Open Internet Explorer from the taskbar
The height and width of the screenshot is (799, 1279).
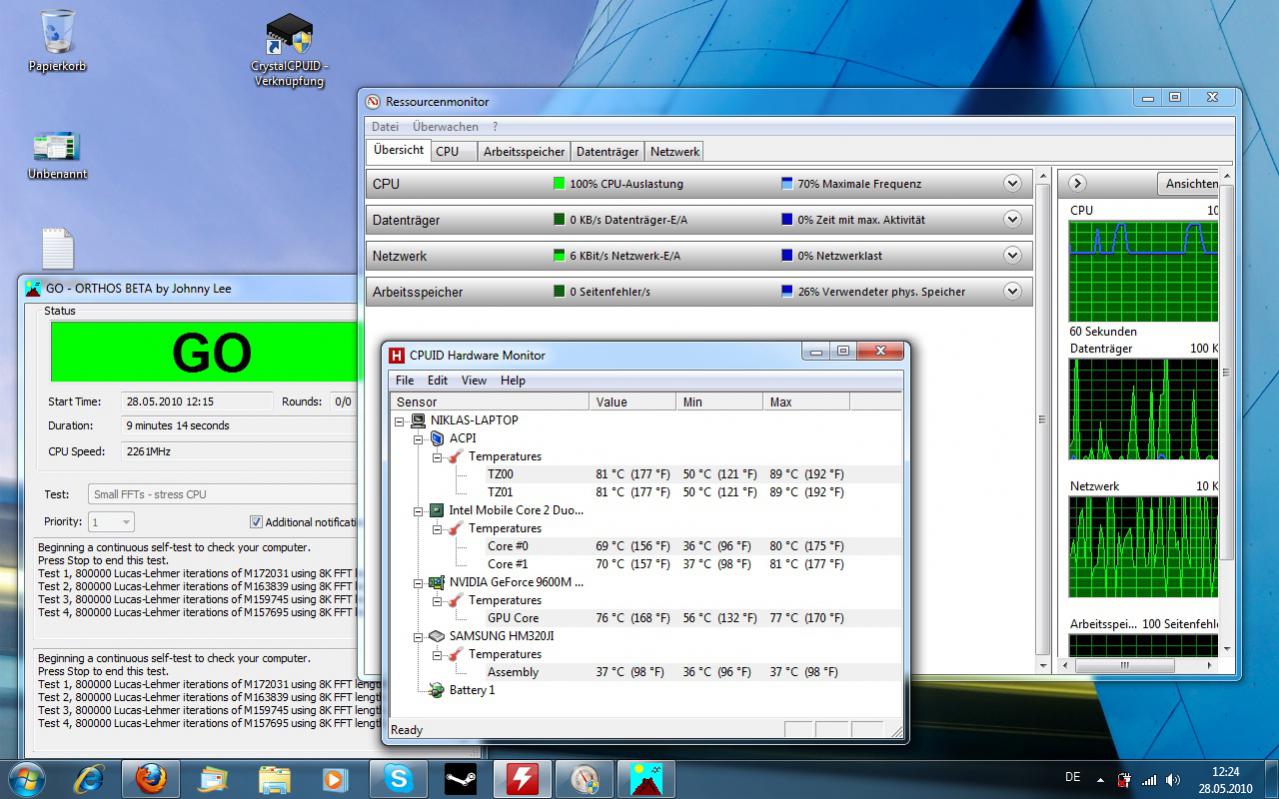(x=89, y=779)
